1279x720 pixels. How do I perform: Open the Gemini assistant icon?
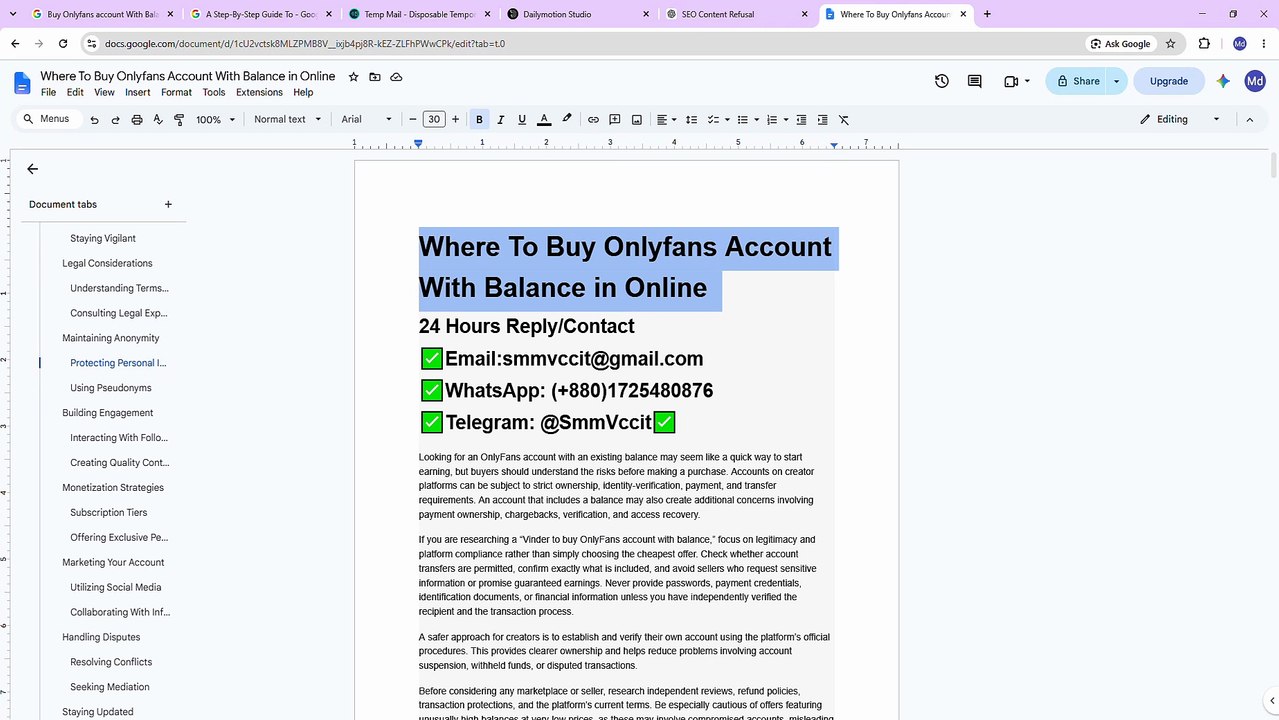click(x=1223, y=81)
